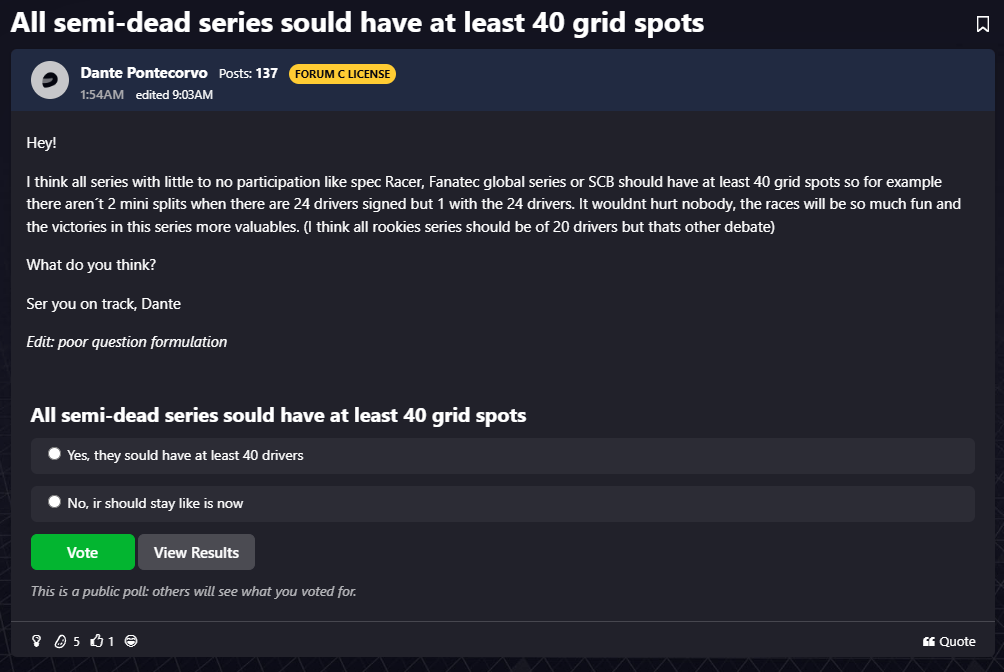Submit the poll with the Vote button
Screen dimensions: 1004x672
point(82,552)
